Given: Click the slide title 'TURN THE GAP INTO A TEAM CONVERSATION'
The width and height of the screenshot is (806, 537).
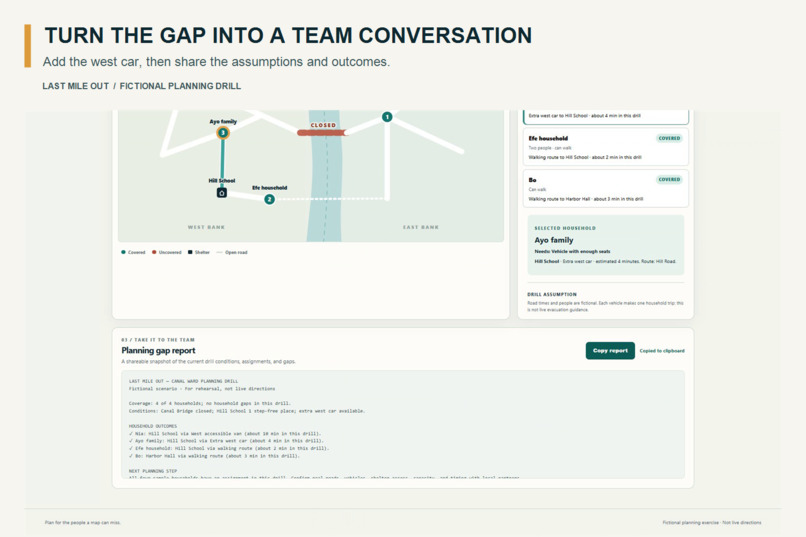Looking at the screenshot, I should coord(288,35).
